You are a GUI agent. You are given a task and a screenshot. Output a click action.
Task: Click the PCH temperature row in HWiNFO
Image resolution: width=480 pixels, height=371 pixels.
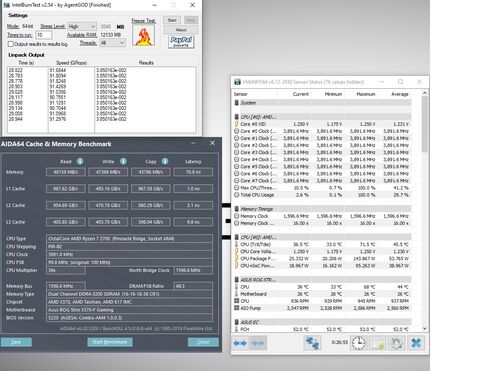point(322,329)
